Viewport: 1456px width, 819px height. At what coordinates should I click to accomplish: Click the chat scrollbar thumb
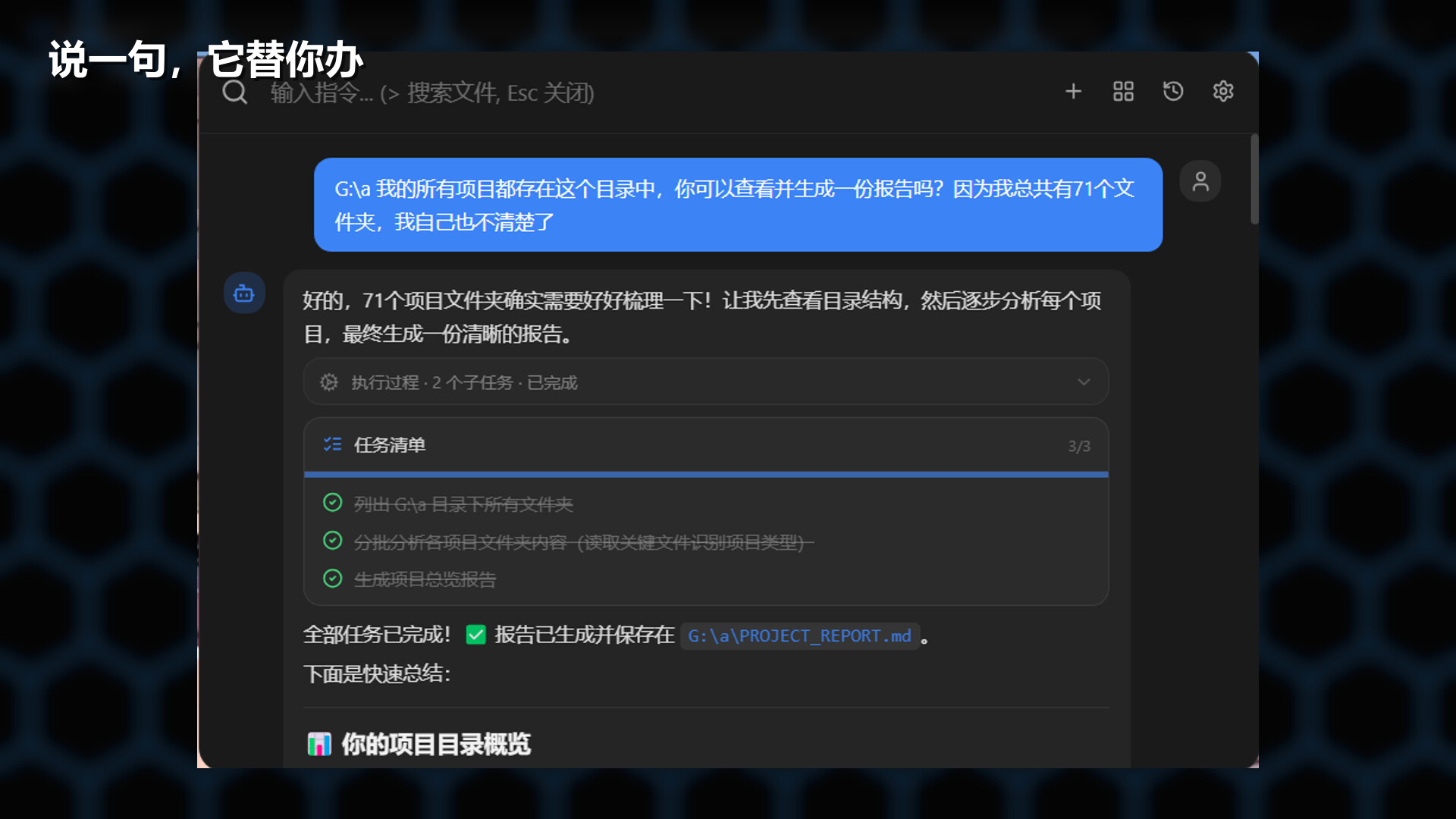(x=1254, y=180)
